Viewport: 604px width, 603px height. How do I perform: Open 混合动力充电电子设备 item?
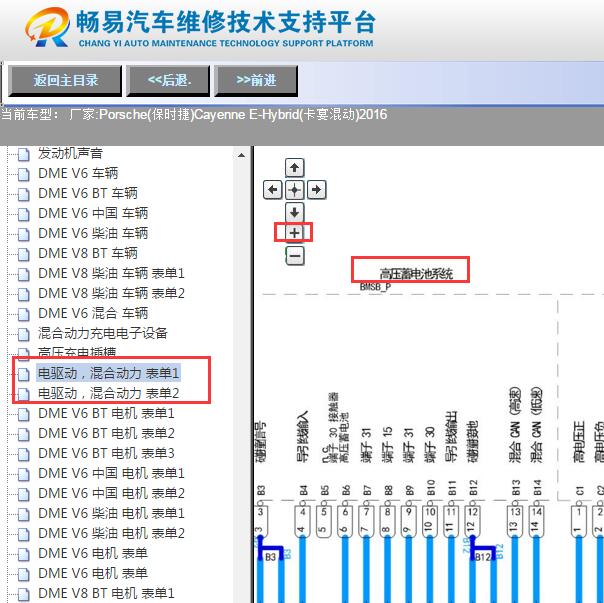click(103, 333)
